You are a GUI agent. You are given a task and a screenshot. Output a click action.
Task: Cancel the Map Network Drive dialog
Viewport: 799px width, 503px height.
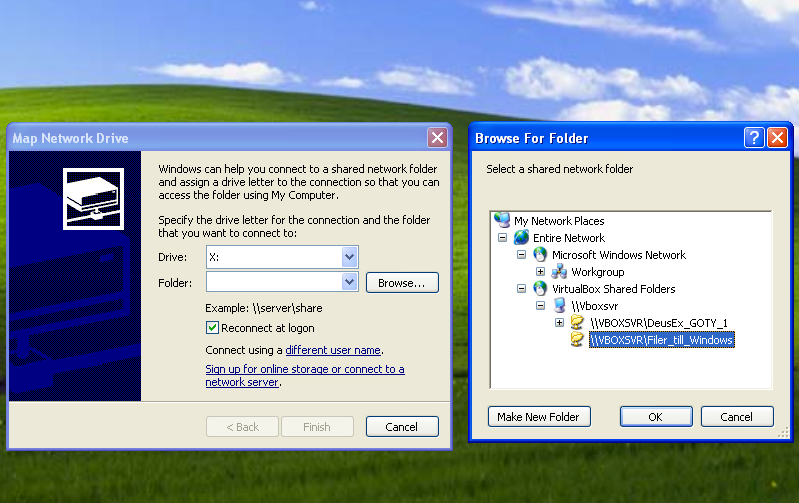(402, 427)
